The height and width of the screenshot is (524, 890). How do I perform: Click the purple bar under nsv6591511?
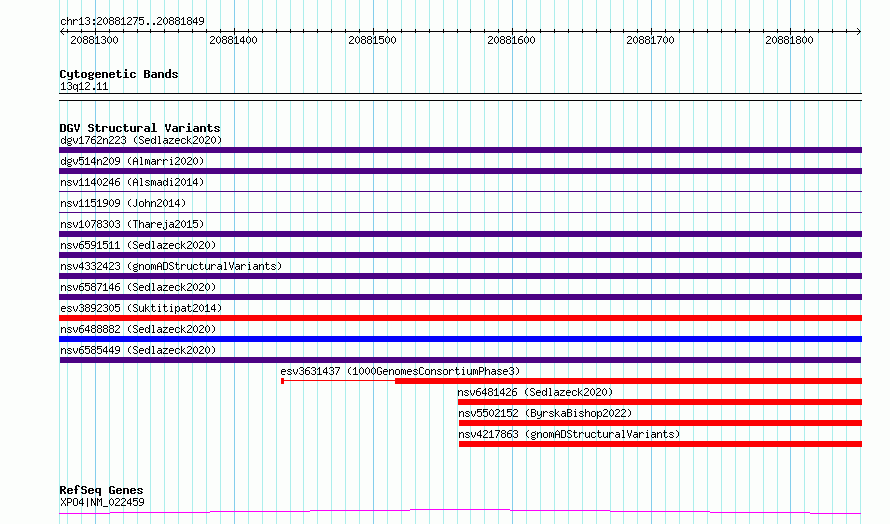point(460,255)
